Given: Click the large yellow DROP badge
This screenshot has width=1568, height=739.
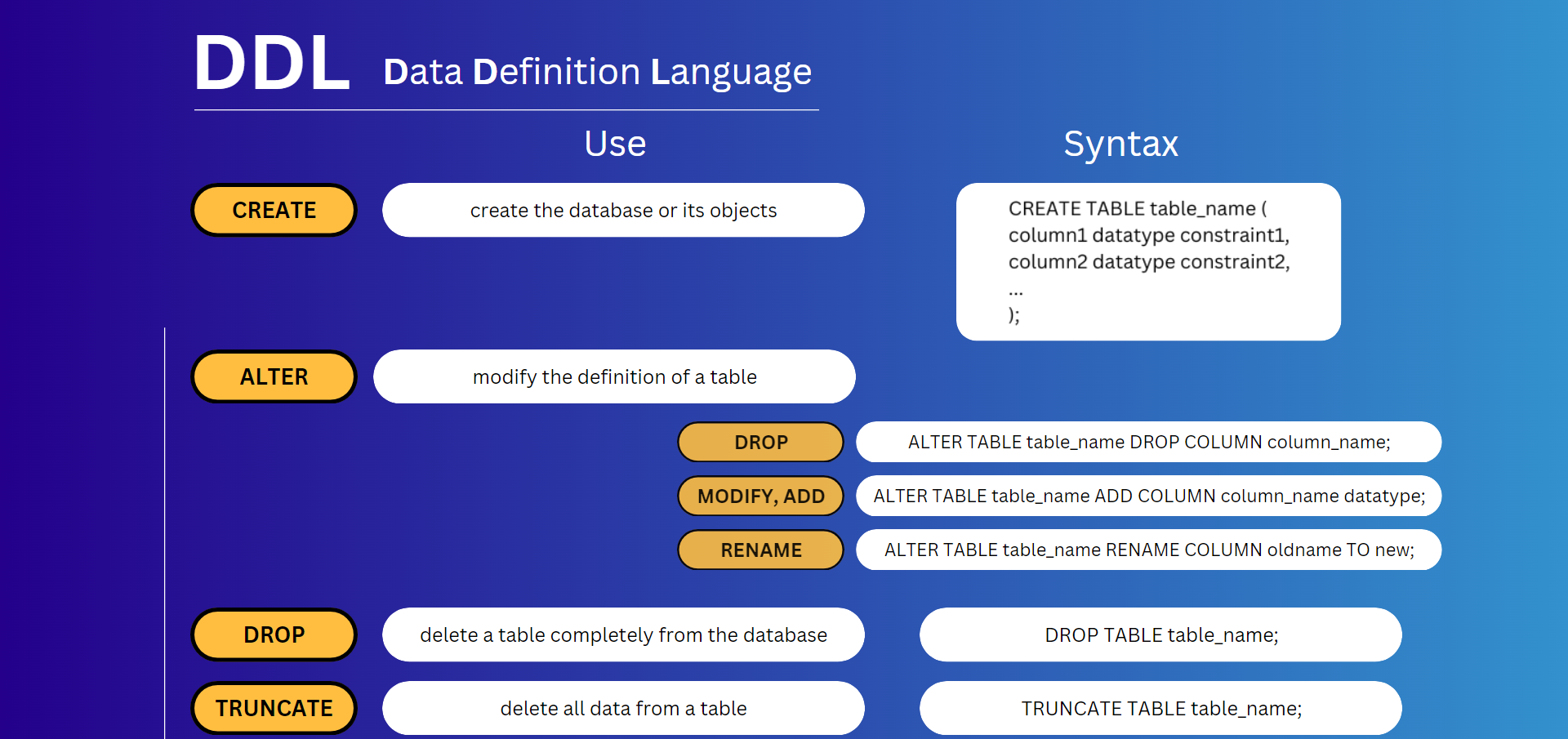Looking at the screenshot, I should (274, 635).
